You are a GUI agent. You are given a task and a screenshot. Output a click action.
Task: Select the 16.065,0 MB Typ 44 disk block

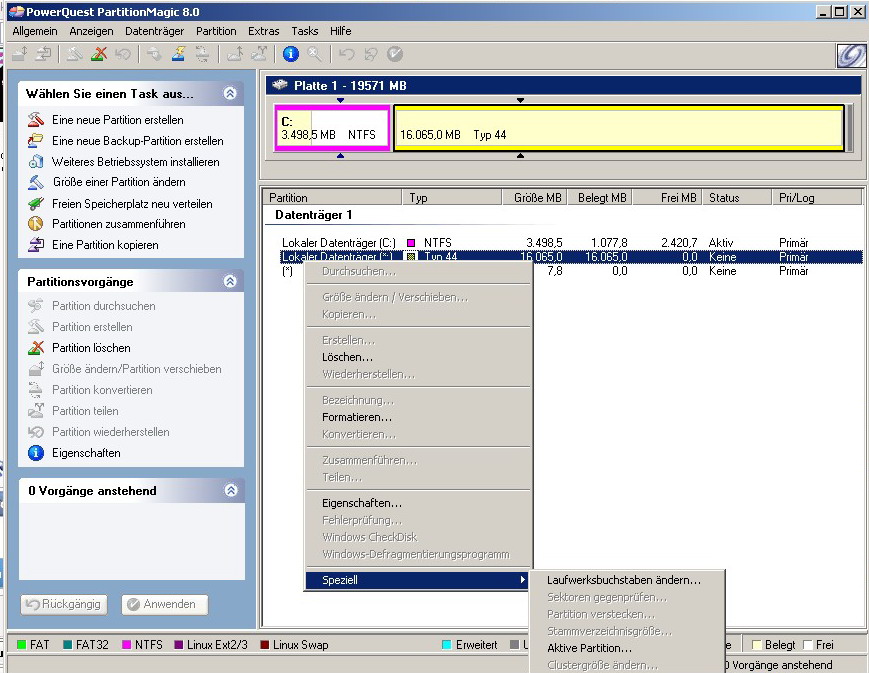point(618,128)
